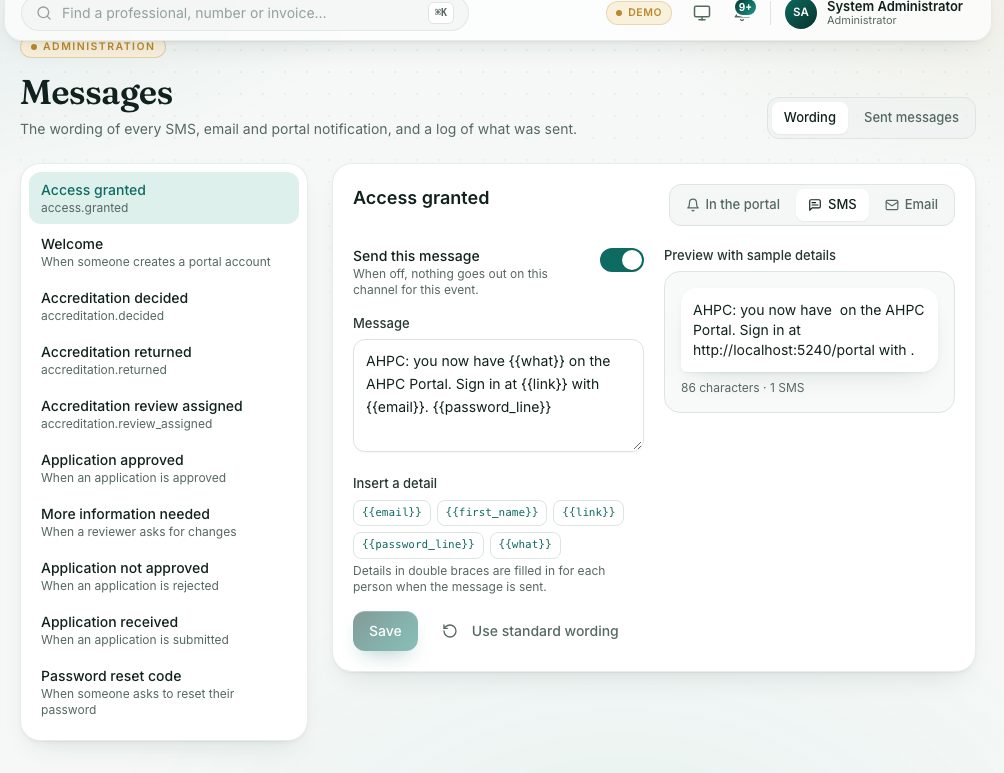
Task: Select Accreditation decided template
Action: (x=163, y=306)
